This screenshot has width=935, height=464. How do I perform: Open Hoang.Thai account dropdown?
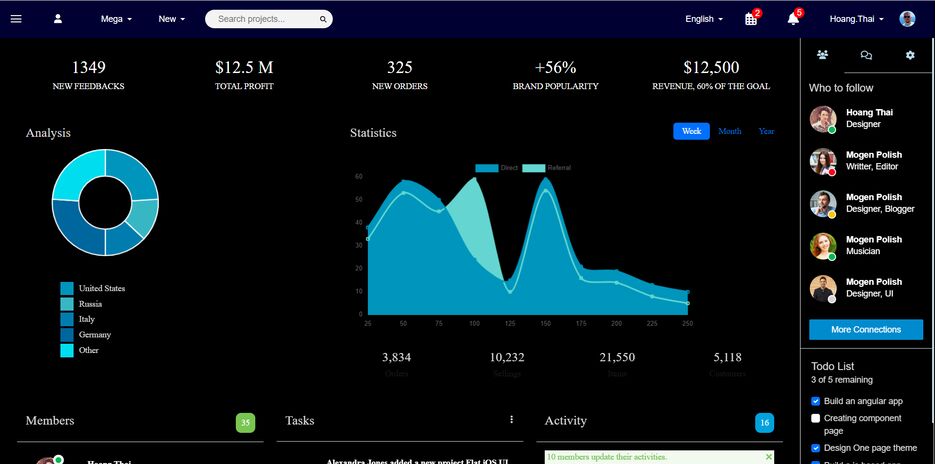pos(856,19)
